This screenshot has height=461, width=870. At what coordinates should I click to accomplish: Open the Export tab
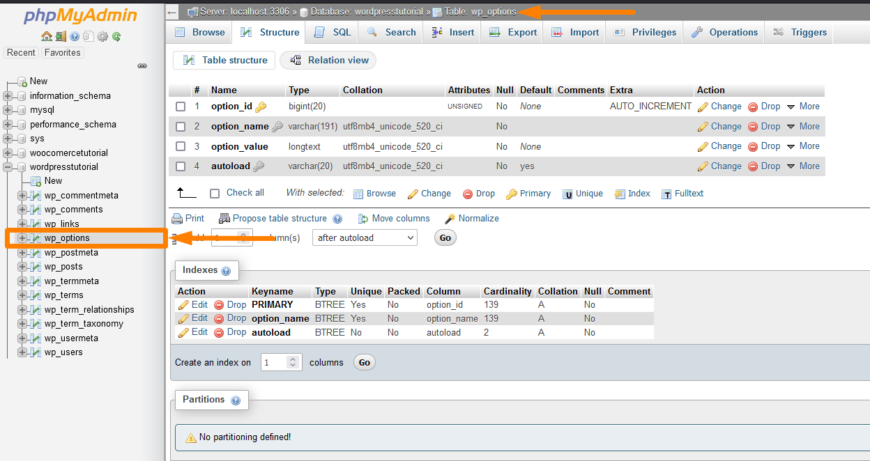[513, 32]
